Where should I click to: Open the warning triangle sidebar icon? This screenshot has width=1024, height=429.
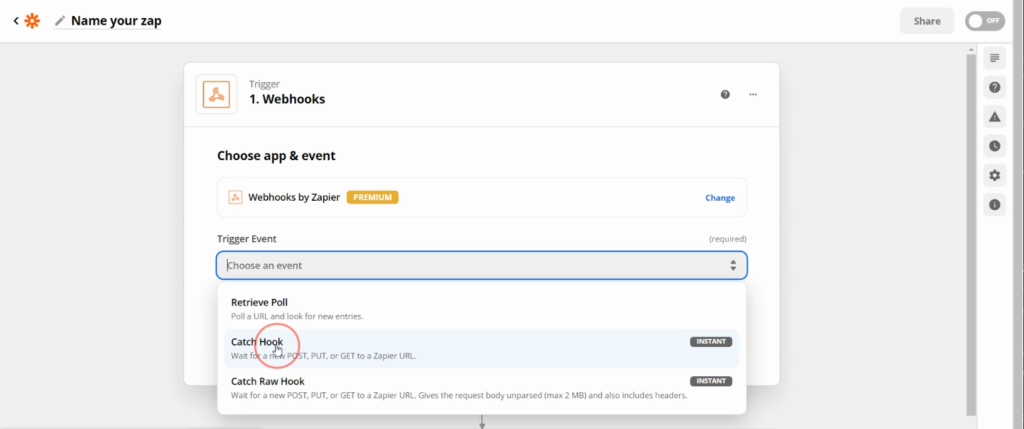pyautogui.click(x=995, y=117)
